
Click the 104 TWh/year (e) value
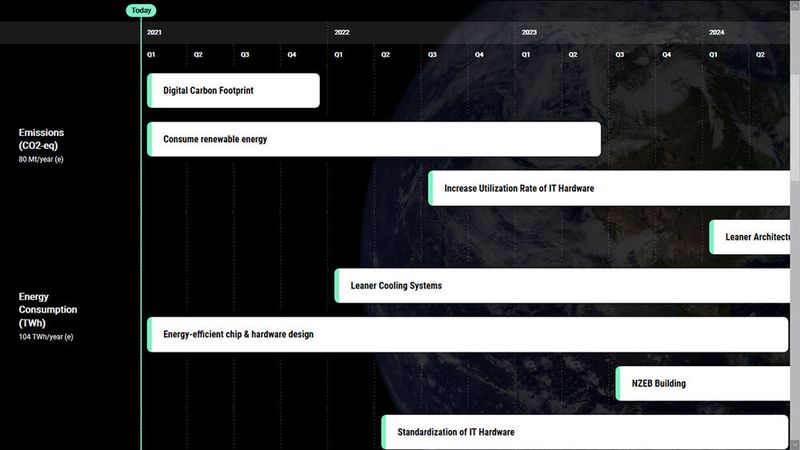[46, 337]
